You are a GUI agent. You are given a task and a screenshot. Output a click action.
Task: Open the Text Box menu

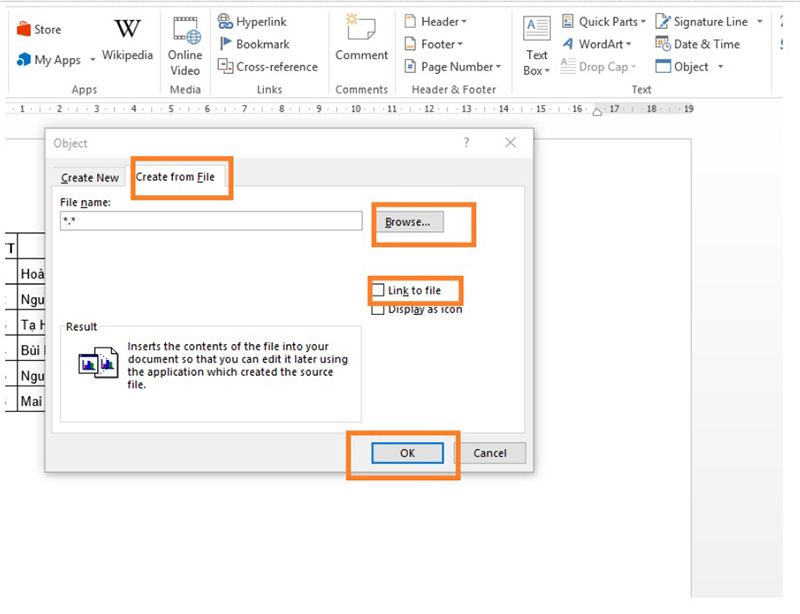pyautogui.click(x=536, y=46)
